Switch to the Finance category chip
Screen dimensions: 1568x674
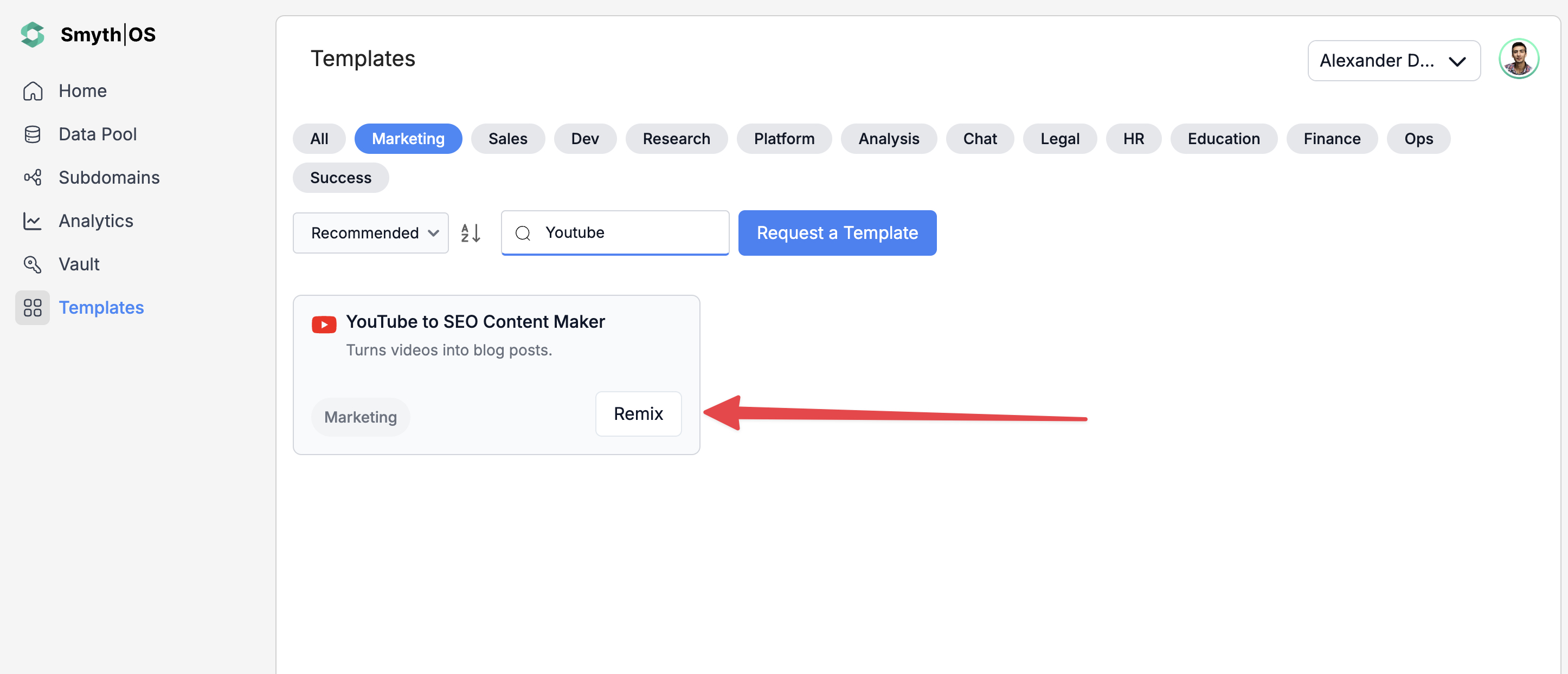[x=1331, y=139]
